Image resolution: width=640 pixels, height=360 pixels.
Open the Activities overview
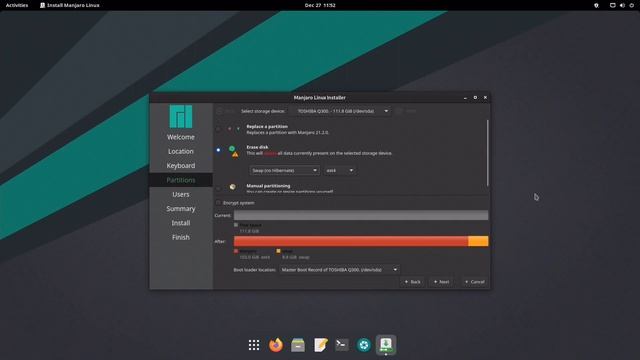tap(17, 5)
